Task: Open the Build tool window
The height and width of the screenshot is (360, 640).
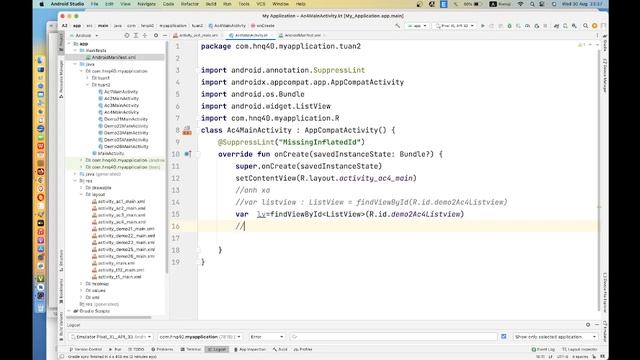Action: point(280,349)
